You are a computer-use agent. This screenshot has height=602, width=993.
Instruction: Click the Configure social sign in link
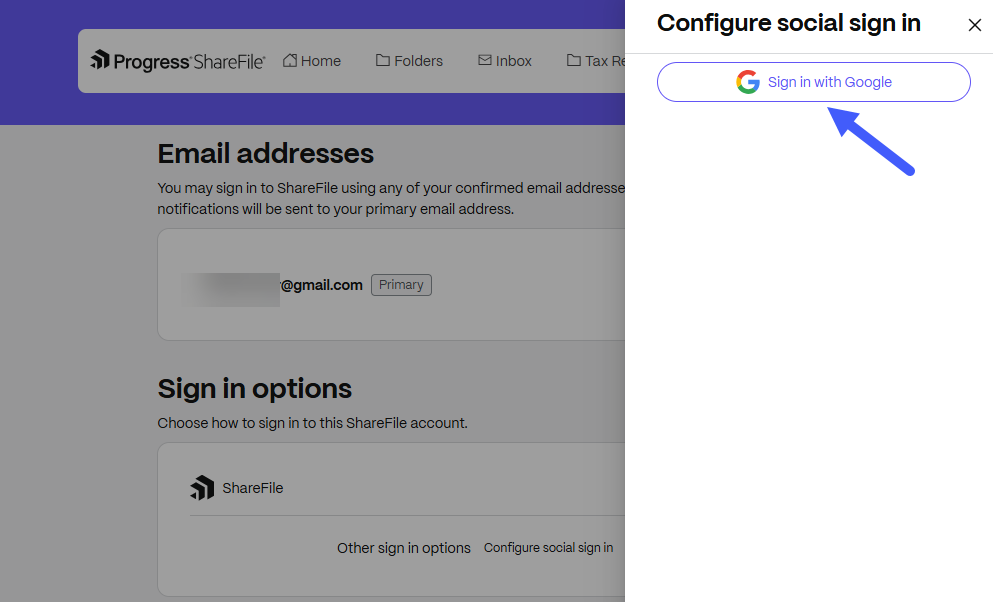pos(548,548)
